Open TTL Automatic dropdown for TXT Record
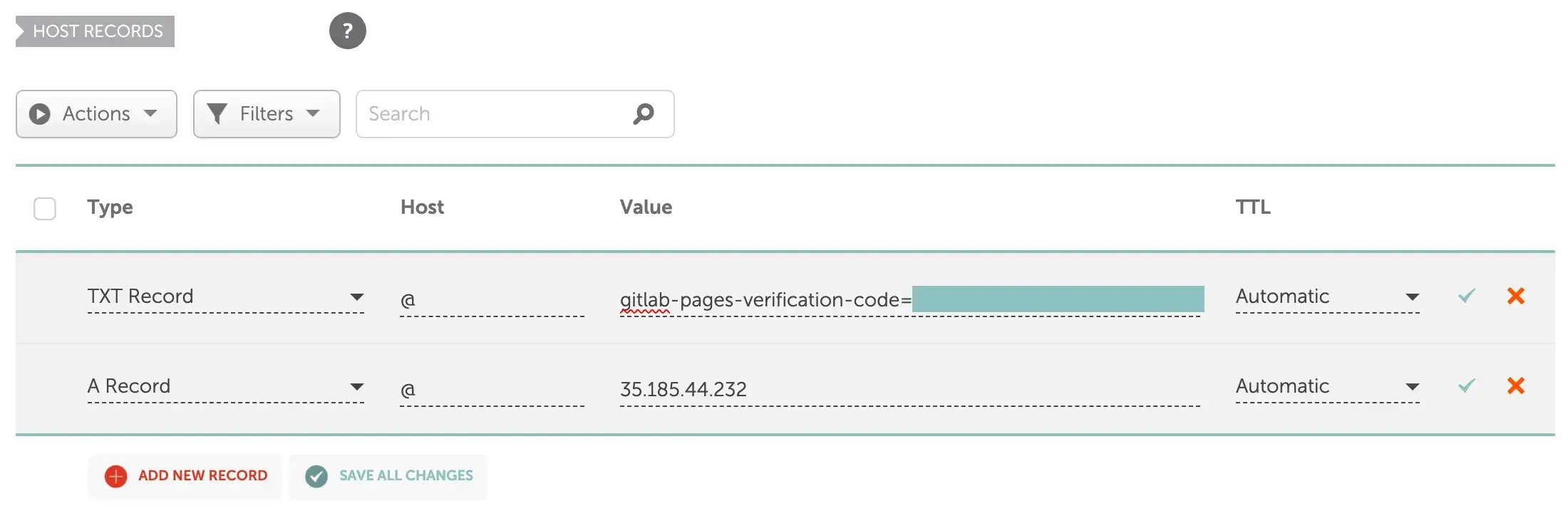1568x511 pixels. tap(1327, 296)
